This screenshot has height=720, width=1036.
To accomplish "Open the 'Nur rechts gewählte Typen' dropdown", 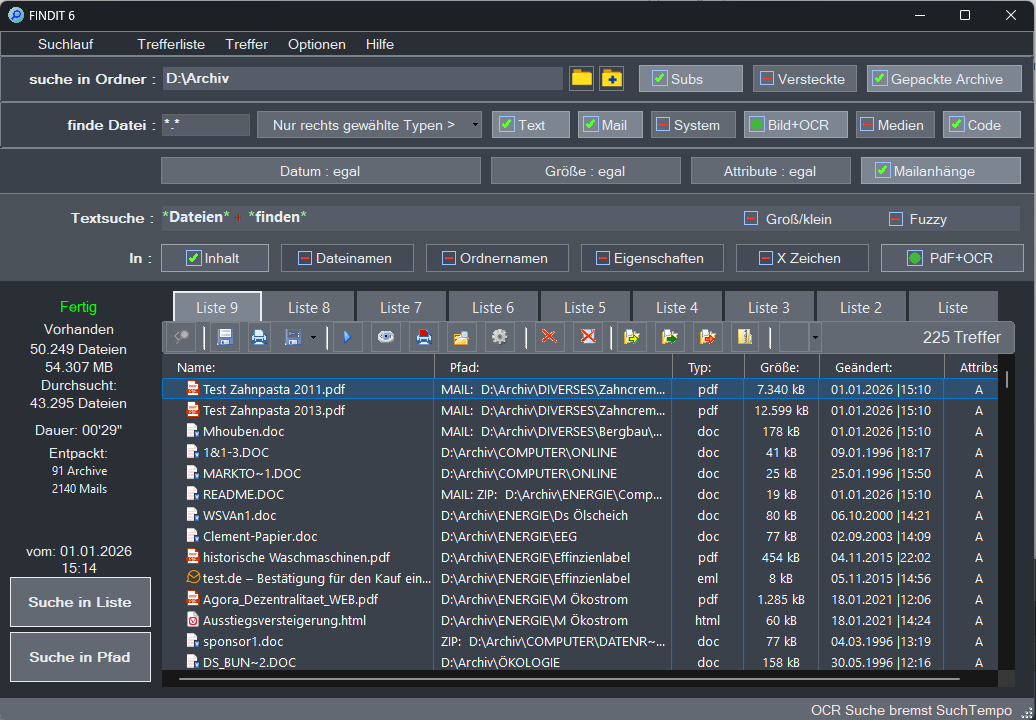I will click(x=369, y=125).
